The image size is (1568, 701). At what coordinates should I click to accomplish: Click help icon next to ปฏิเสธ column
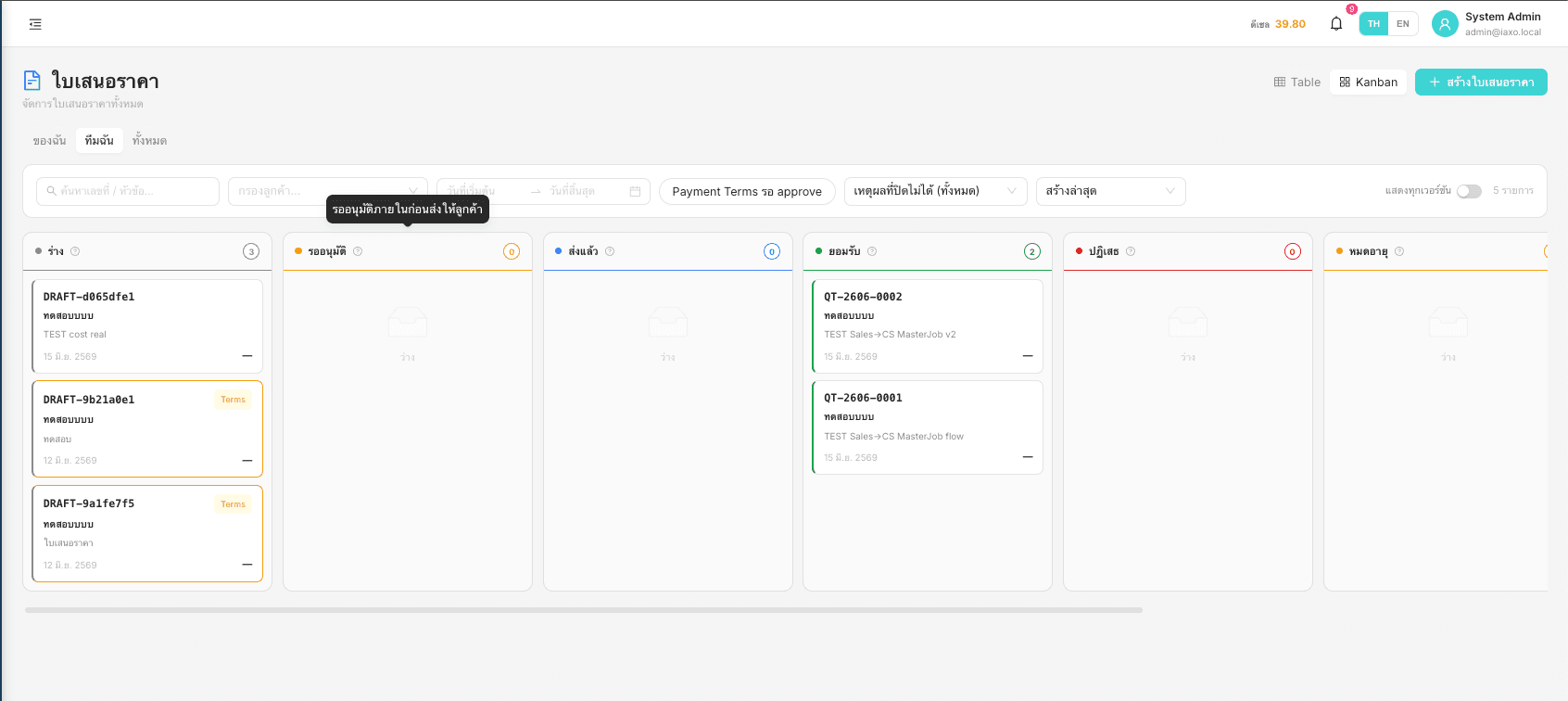1131,251
